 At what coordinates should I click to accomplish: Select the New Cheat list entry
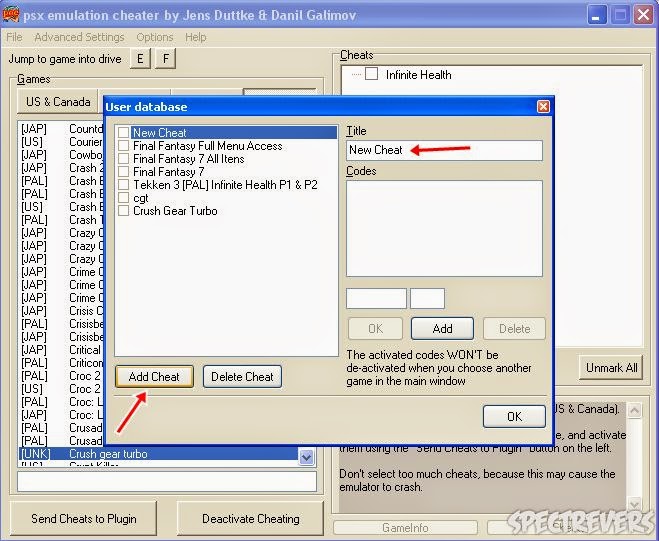pos(234,132)
